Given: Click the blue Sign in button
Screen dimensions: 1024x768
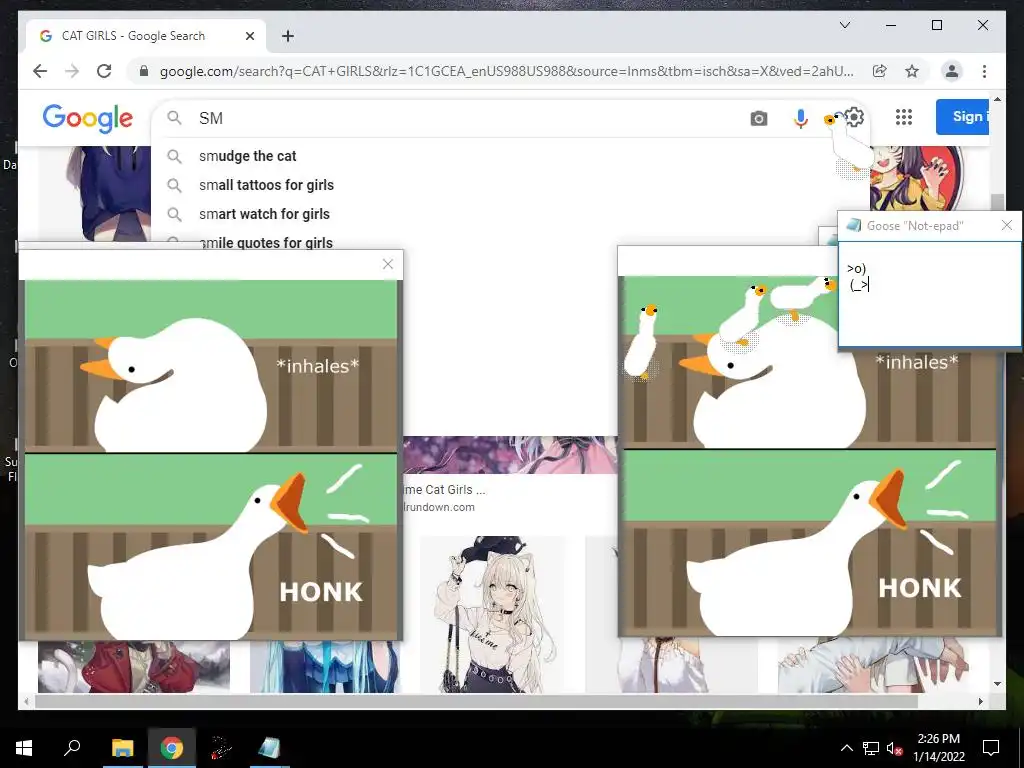Looking at the screenshot, I should [963, 117].
